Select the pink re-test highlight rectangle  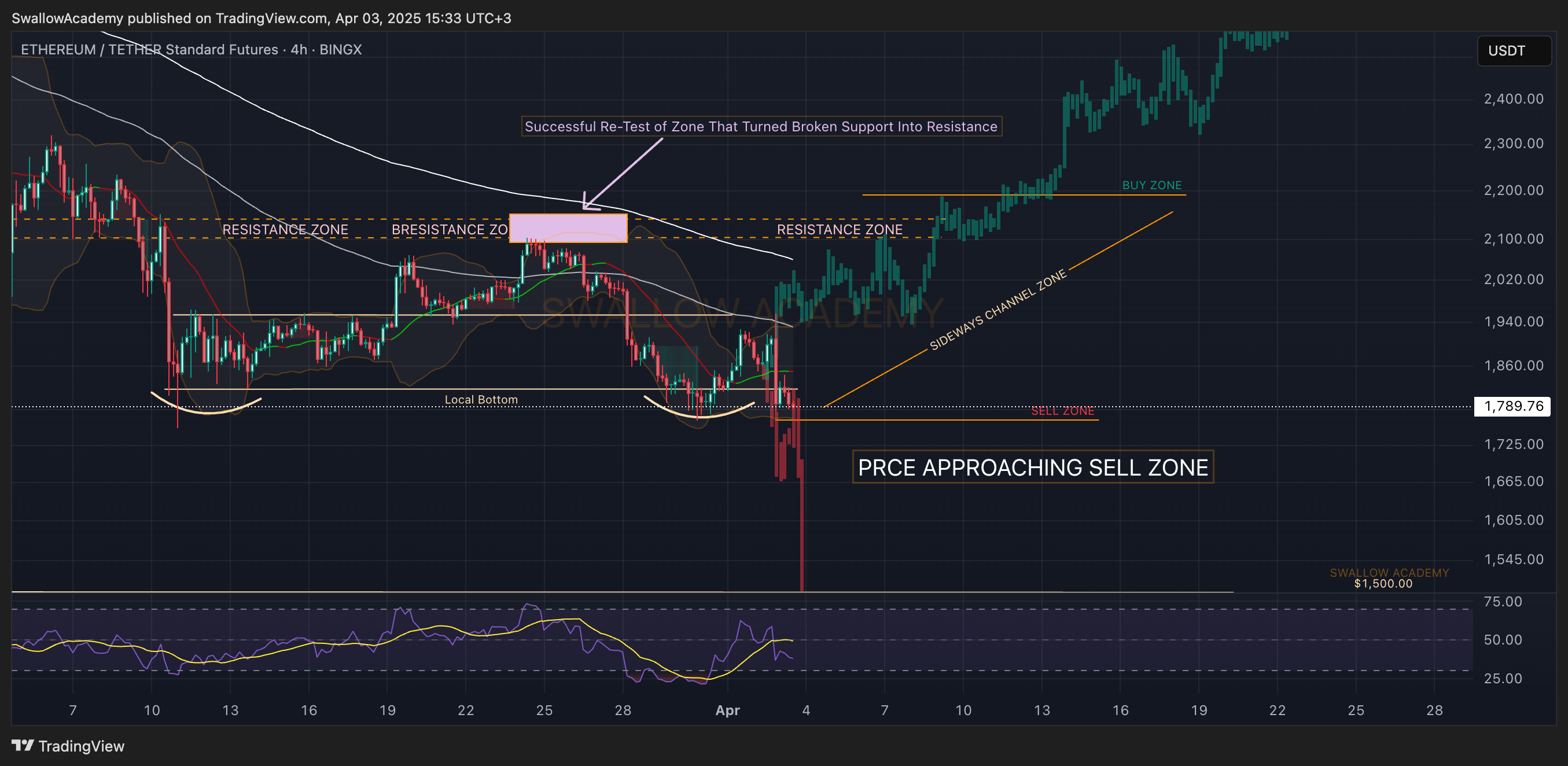(568, 228)
